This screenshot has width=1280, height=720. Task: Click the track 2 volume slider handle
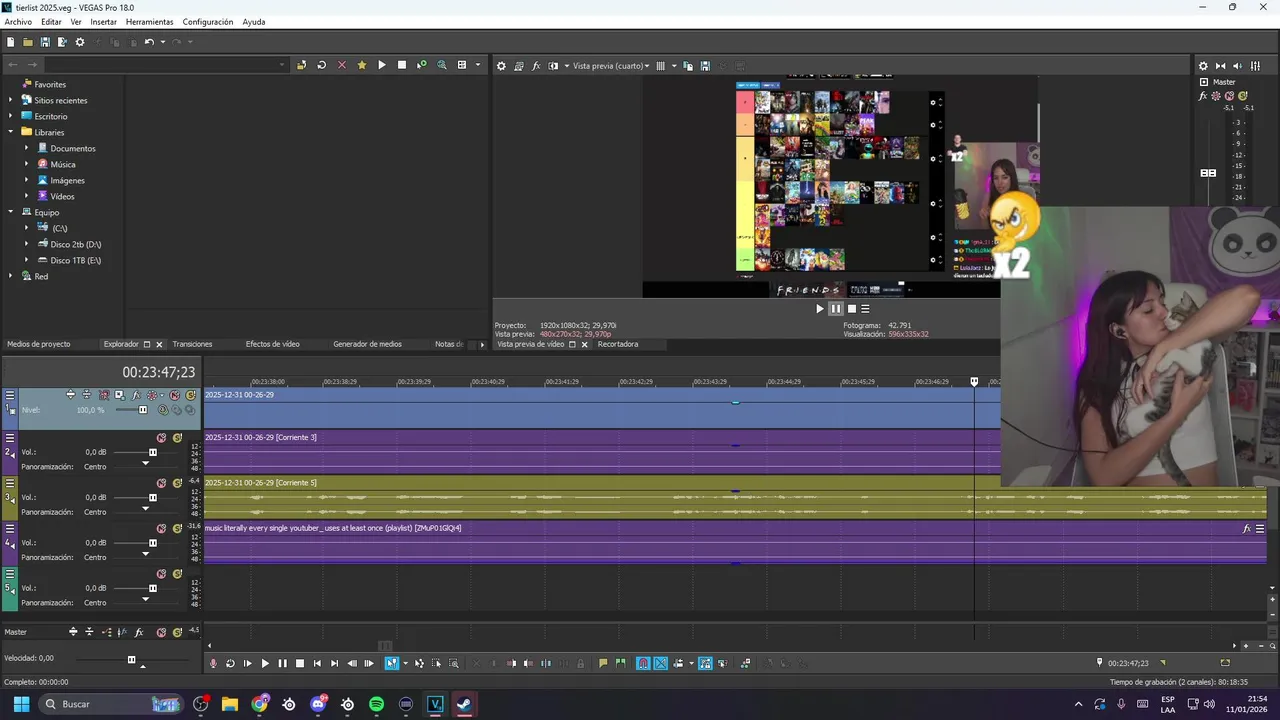(x=153, y=452)
